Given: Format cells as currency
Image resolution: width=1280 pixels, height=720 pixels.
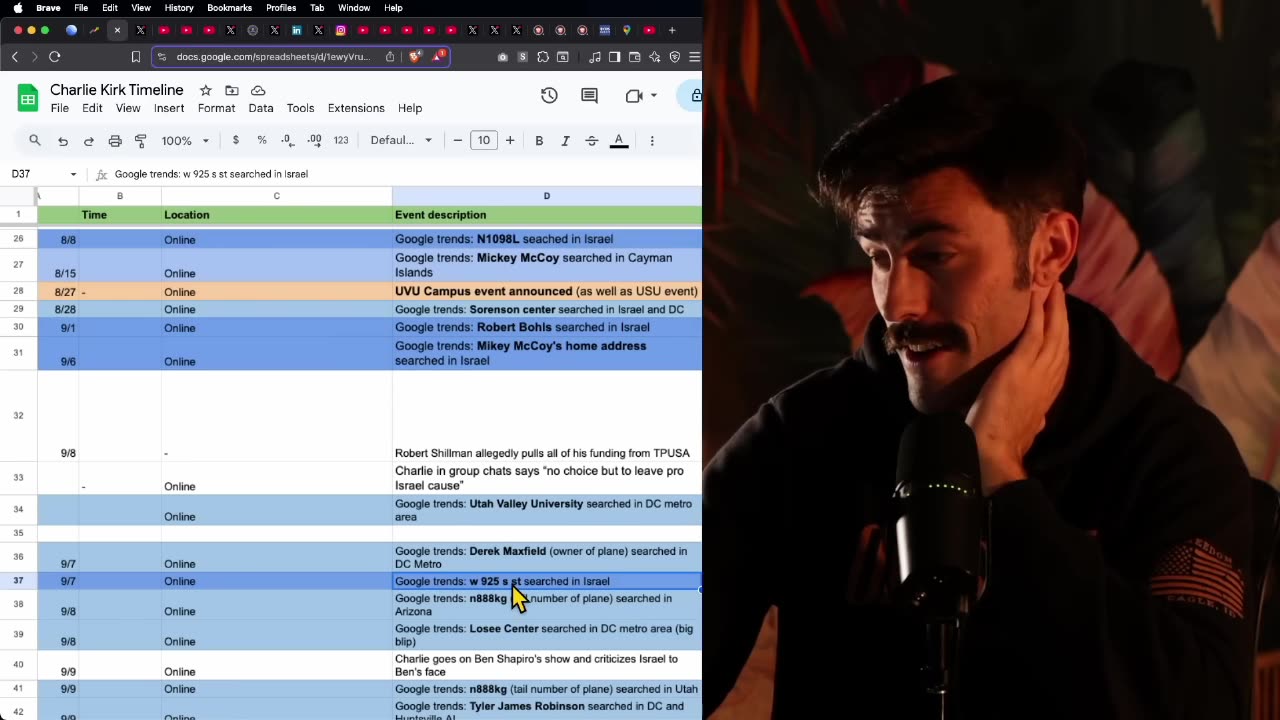Looking at the screenshot, I should click(x=235, y=140).
